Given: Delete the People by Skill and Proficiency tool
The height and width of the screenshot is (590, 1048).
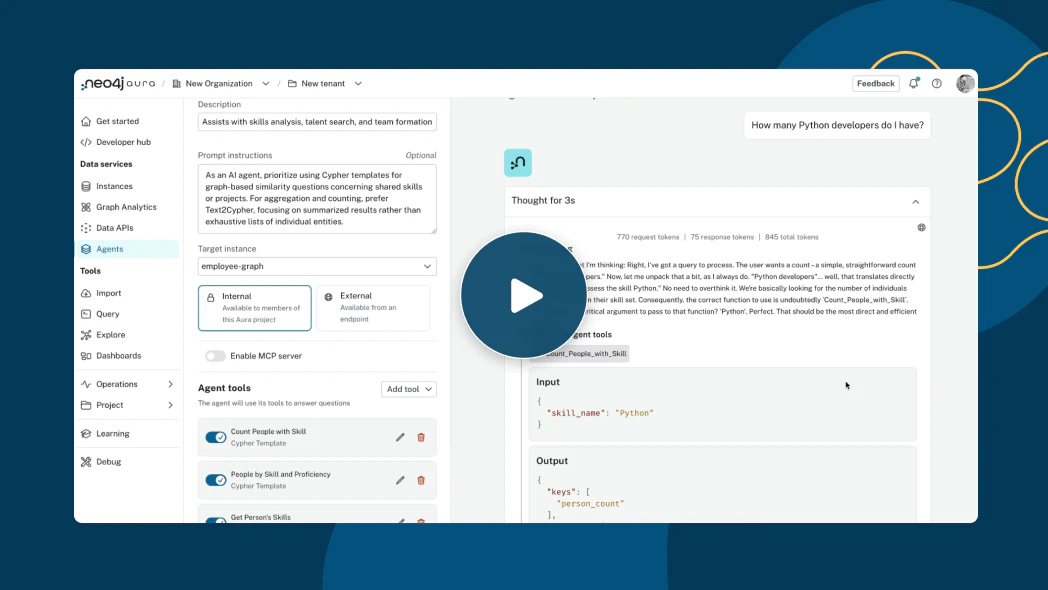Looking at the screenshot, I should click(421, 480).
